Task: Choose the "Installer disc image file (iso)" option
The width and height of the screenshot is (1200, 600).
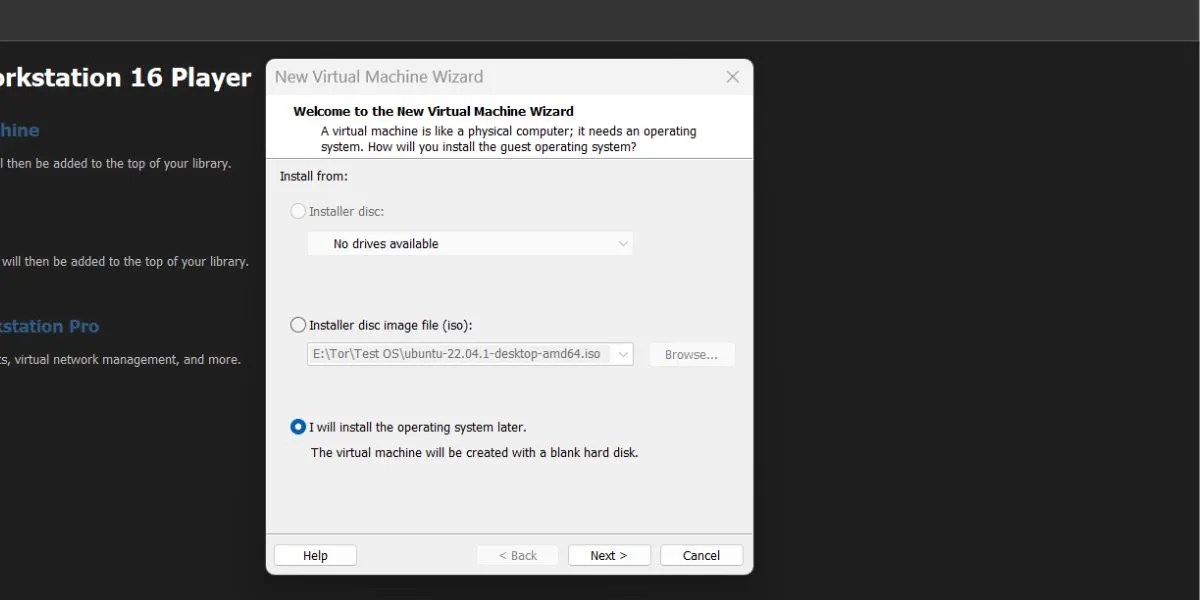Action: [298, 324]
